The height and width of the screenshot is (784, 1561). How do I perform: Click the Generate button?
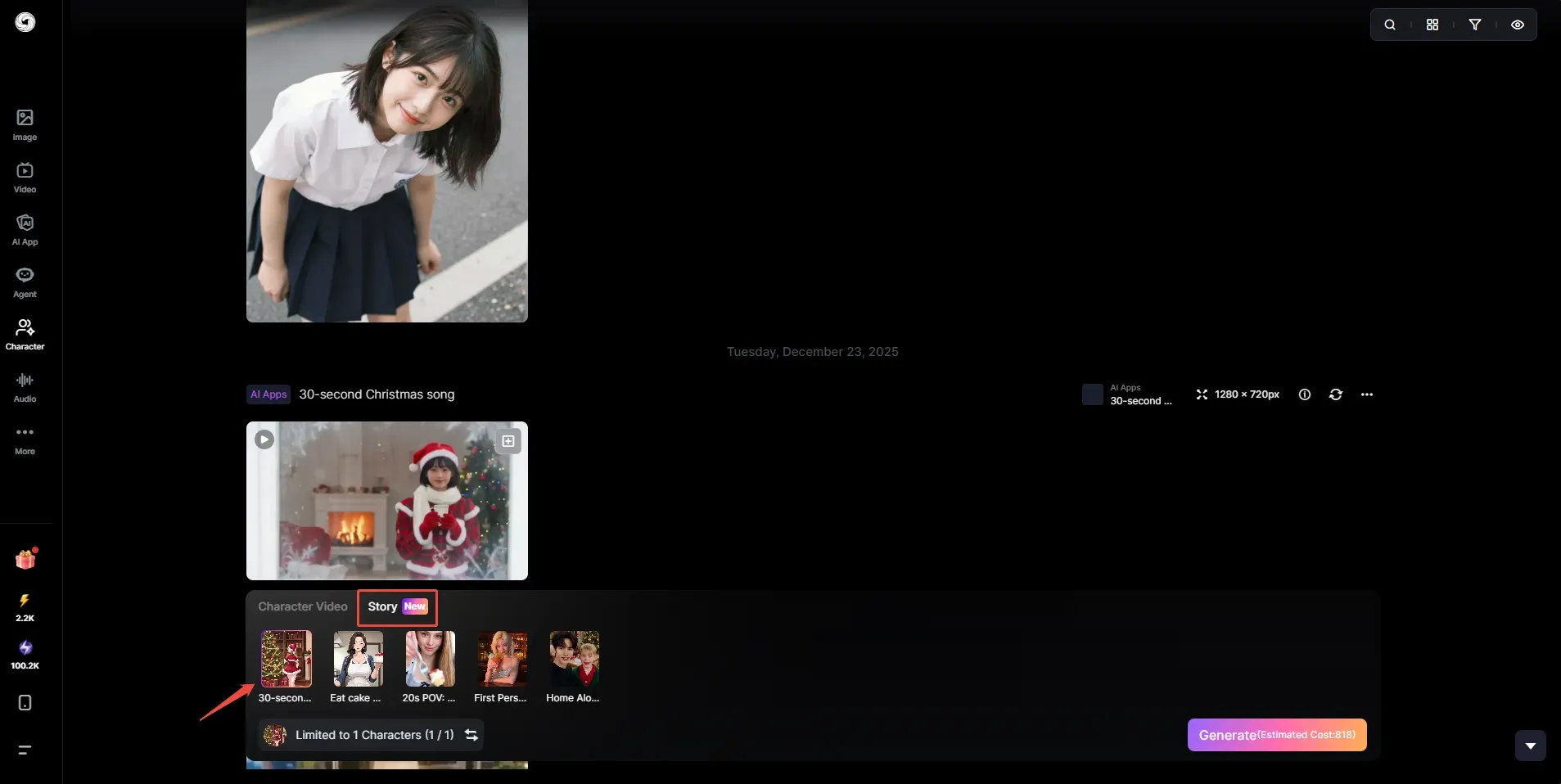(x=1277, y=735)
